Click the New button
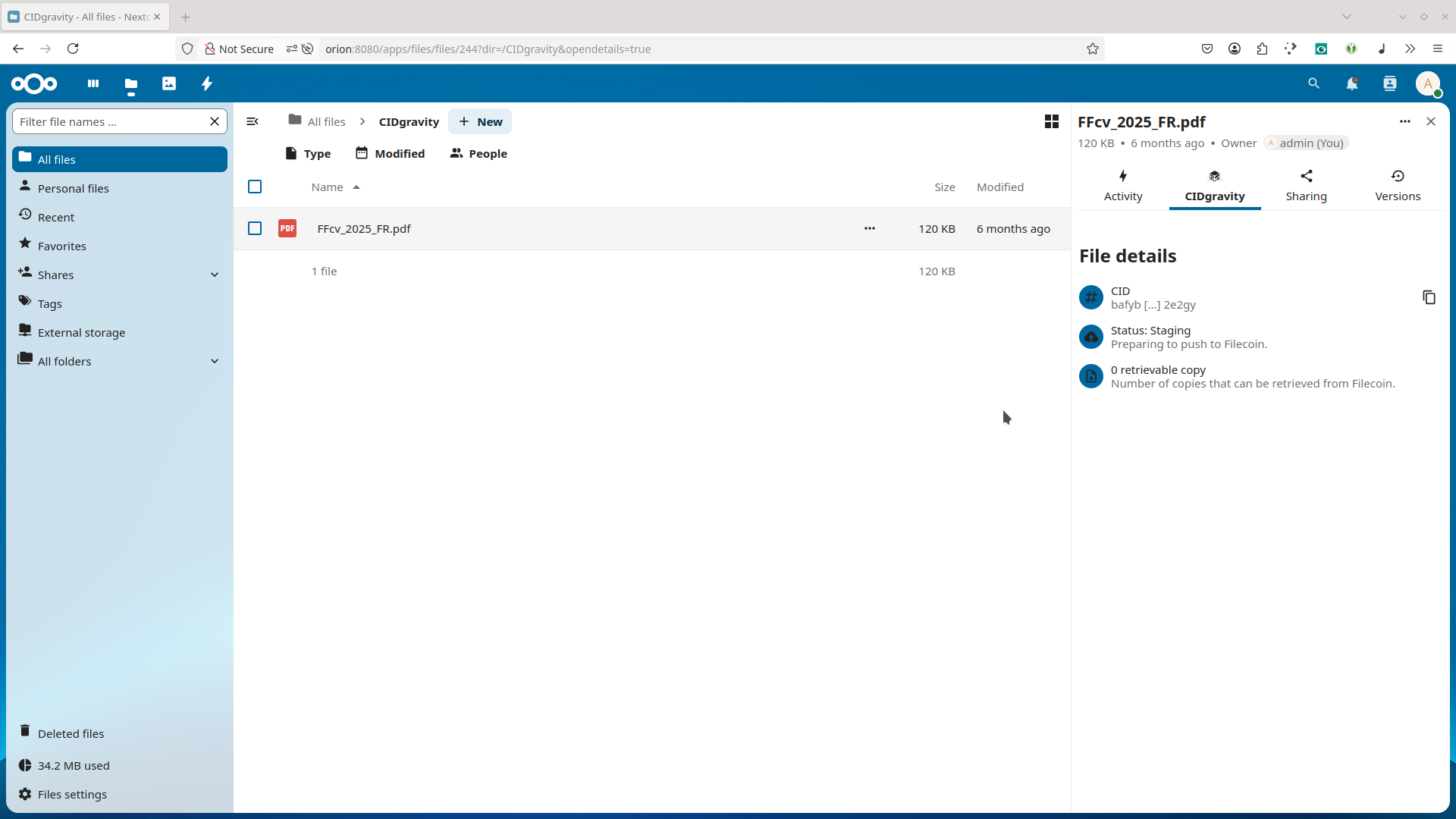 (480, 121)
